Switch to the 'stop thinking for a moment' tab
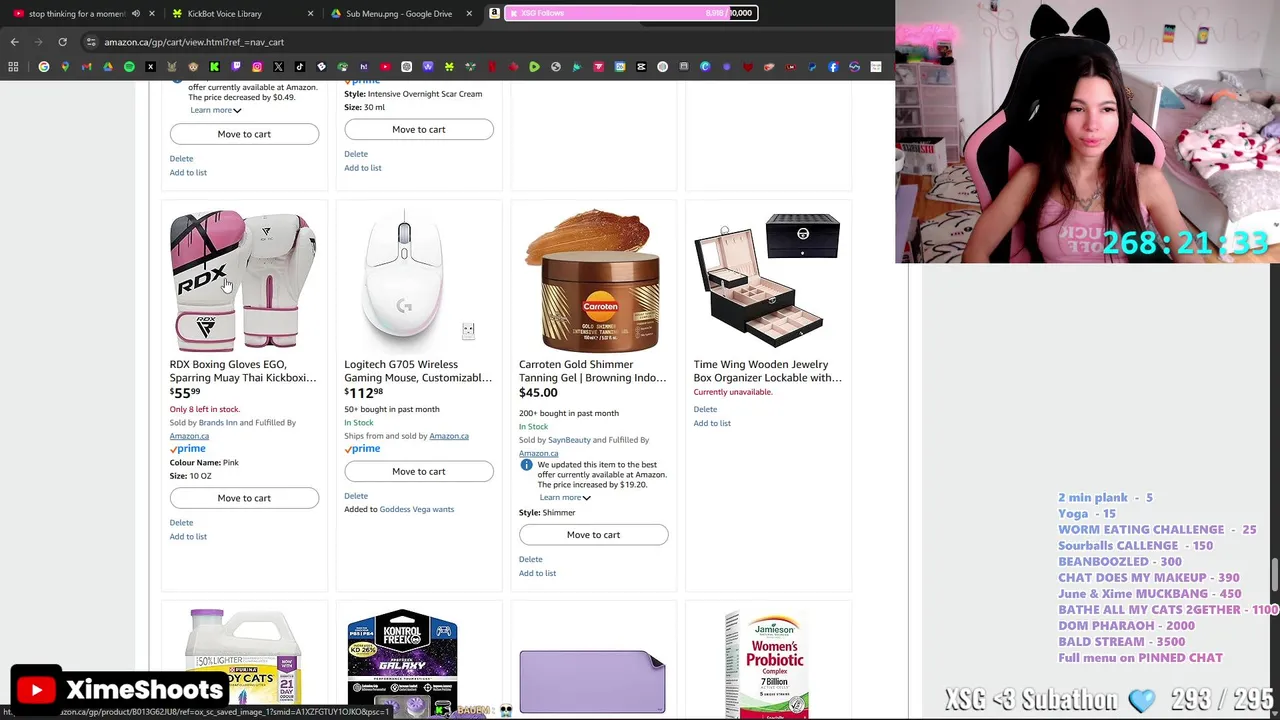This screenshot has height=720, width=1280. (x=77, y=14)
